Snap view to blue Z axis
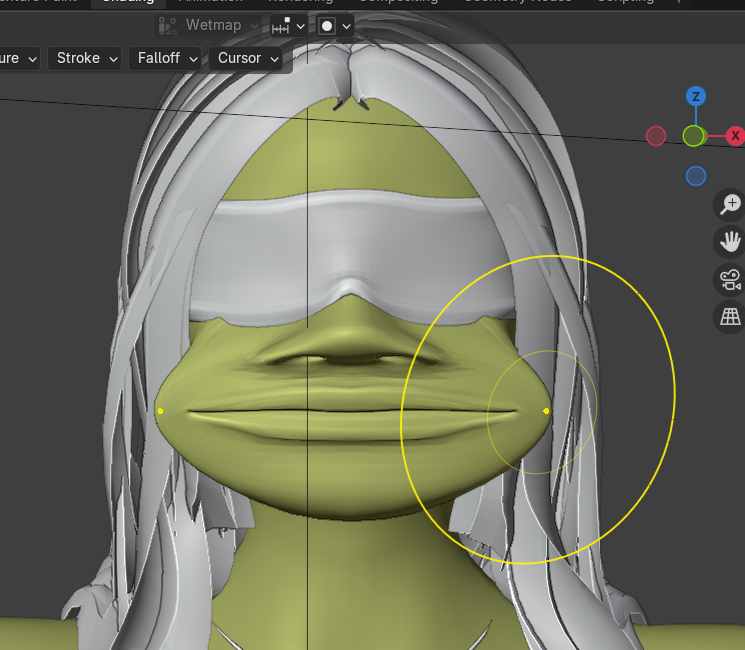 (x=696, y=96)
